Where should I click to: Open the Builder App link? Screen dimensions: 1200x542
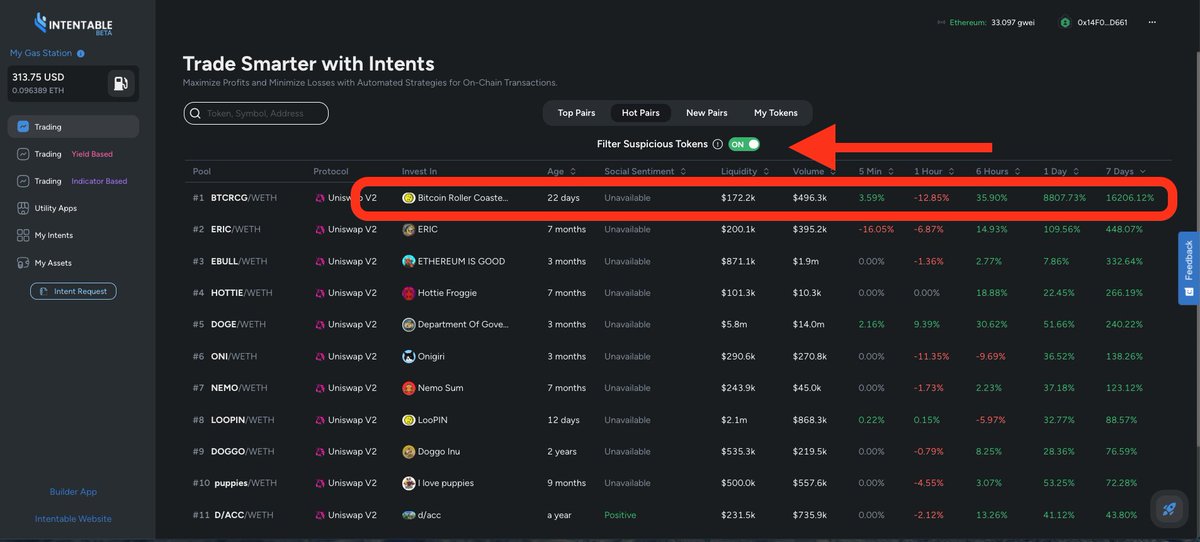pyautogui.click(x=73, y=492)
